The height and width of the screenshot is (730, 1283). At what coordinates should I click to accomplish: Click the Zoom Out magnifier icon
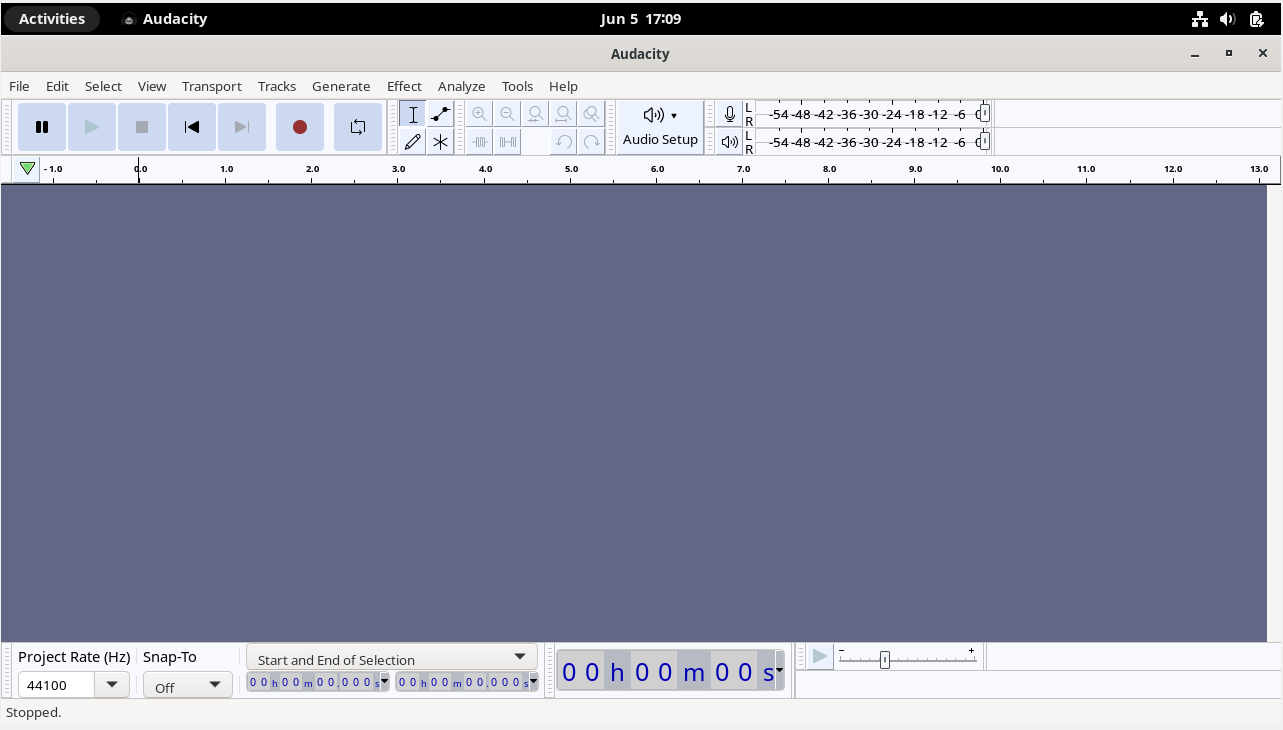tap(508, 114)
